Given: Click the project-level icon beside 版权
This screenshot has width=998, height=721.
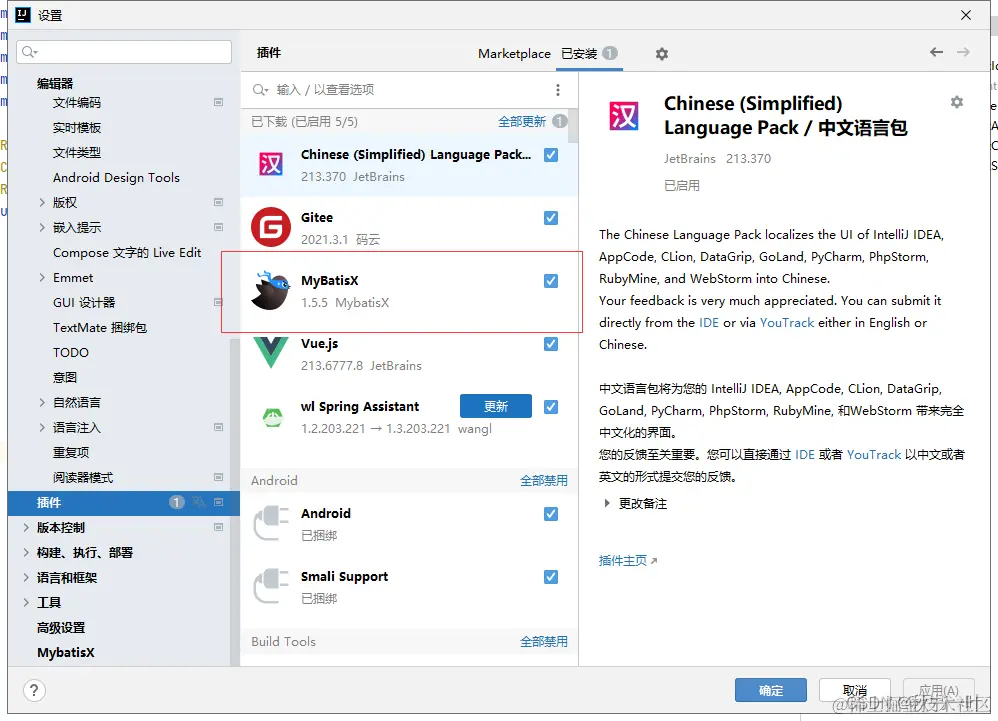Looking at the screenshot, I should [x=218, y=202].
